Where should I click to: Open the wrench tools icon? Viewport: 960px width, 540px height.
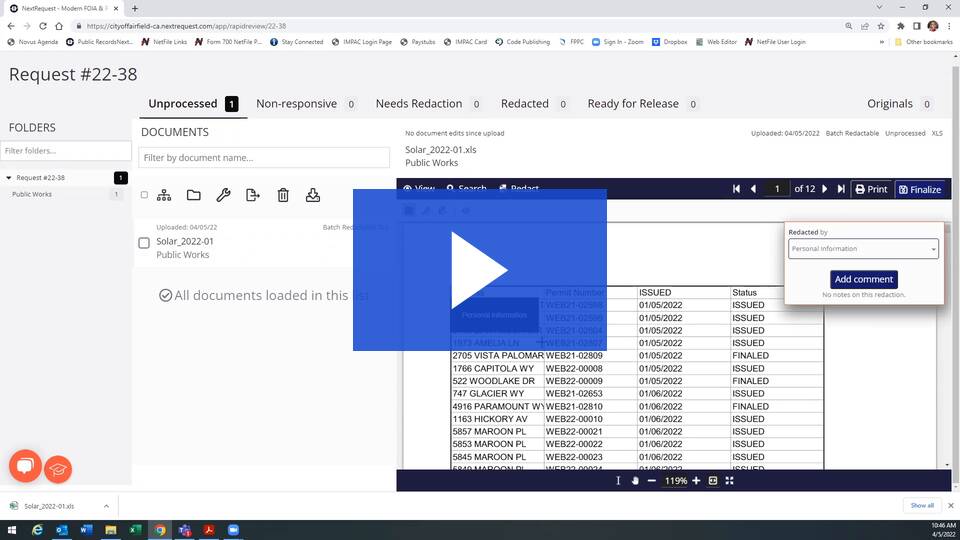223,195
